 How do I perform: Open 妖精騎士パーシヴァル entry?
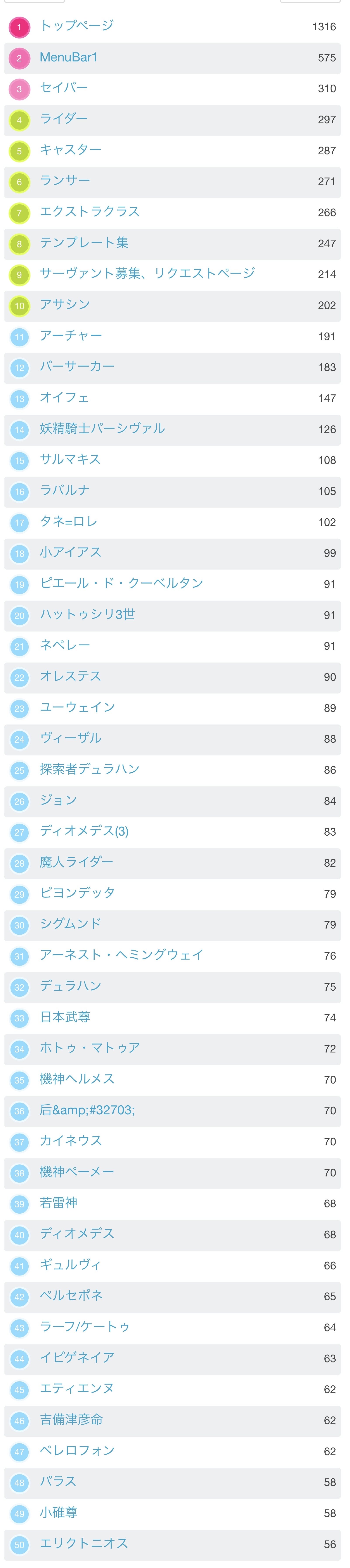click(102, 429)
